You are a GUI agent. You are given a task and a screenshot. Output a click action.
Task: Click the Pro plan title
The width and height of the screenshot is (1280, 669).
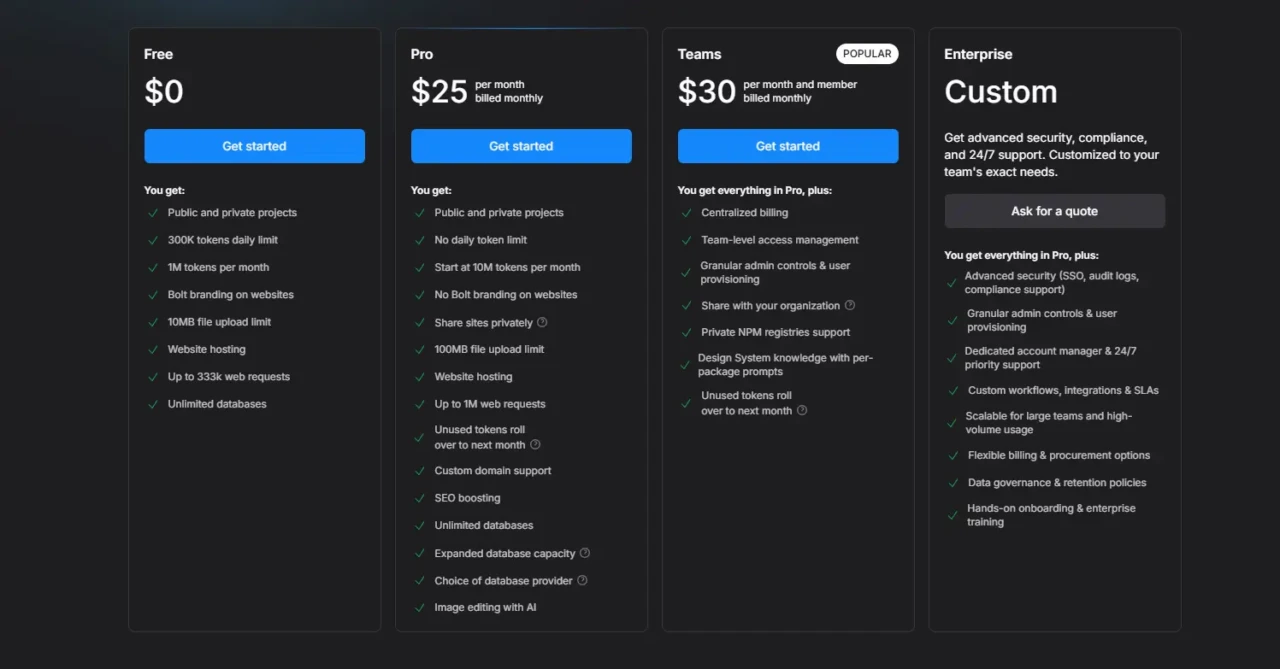pyautogui.click(x=422, y=54)
